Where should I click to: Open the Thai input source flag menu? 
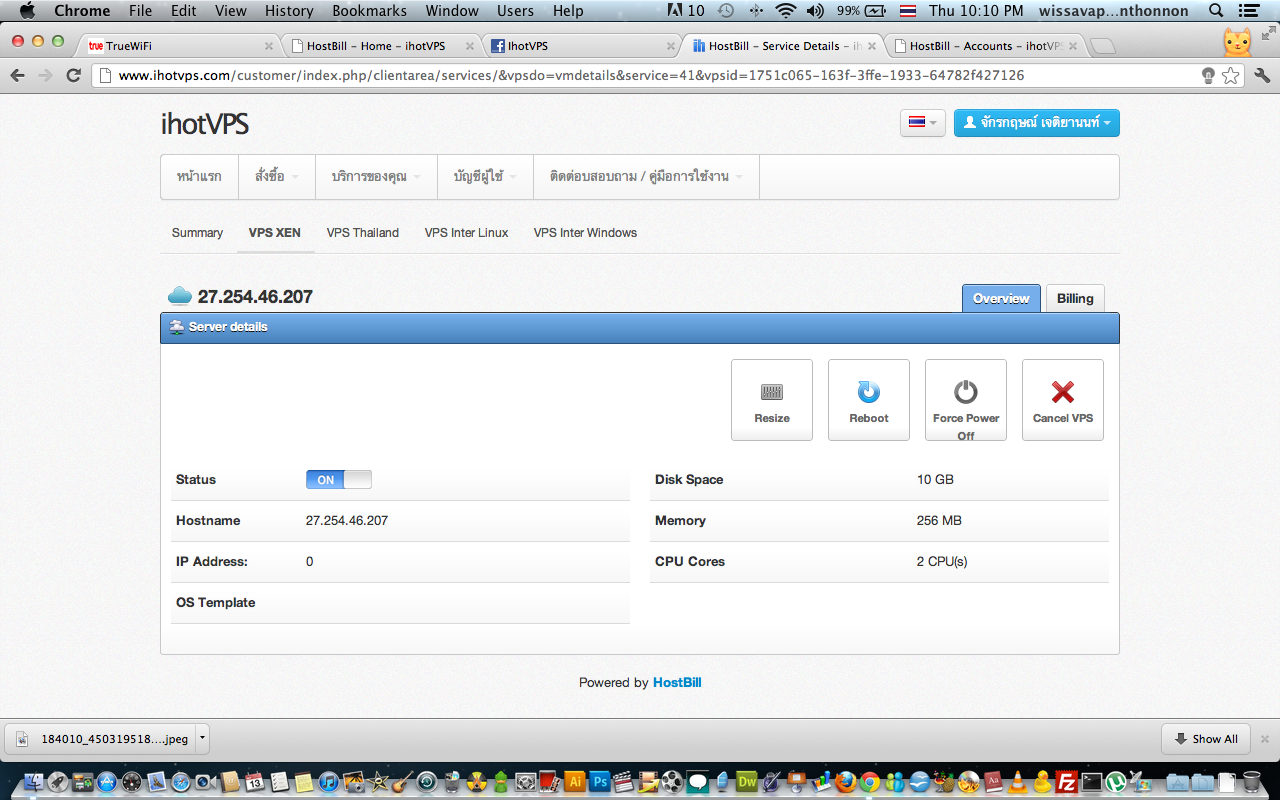point(908,11)
